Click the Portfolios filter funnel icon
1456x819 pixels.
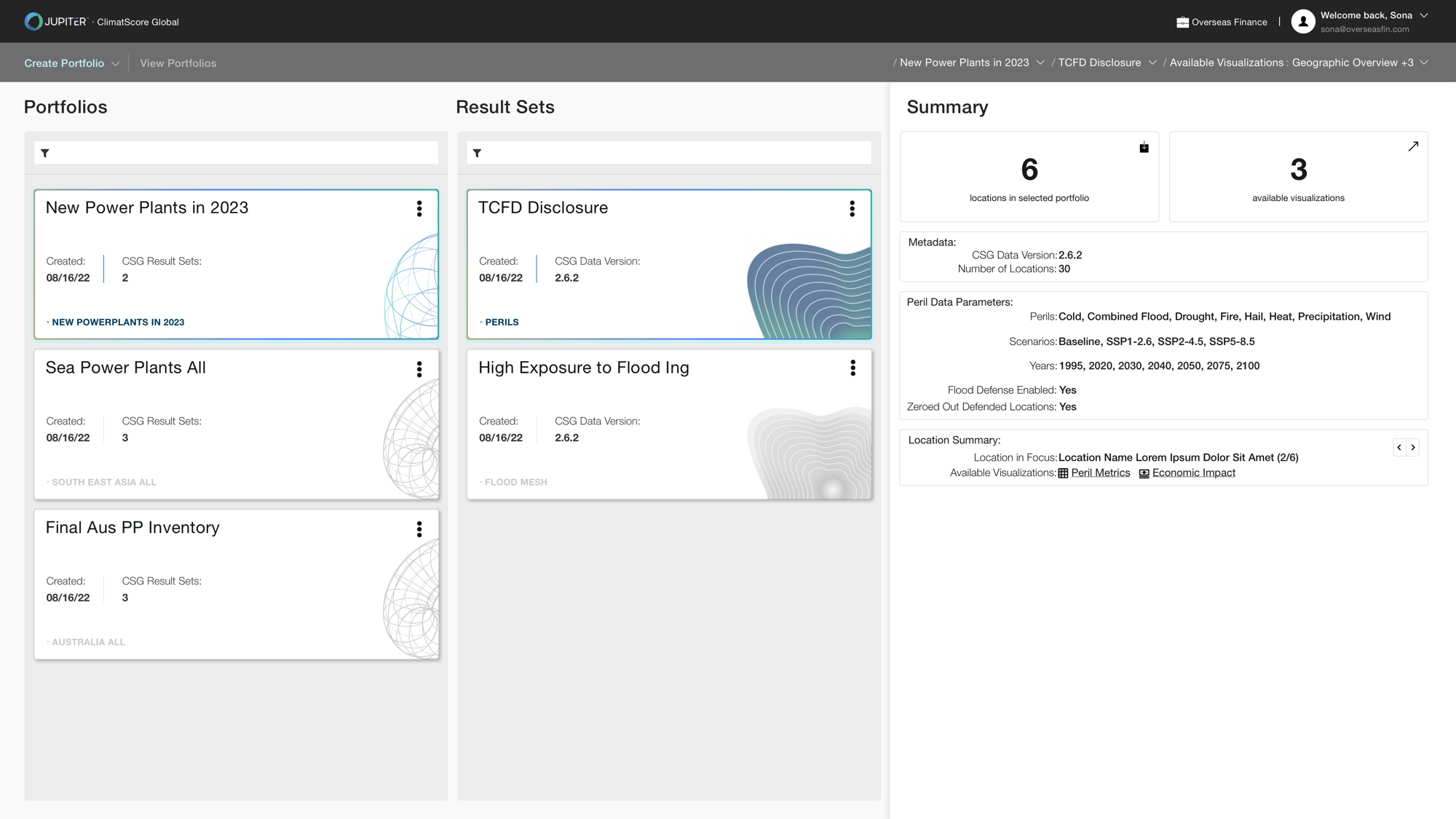tap(45, 153)
